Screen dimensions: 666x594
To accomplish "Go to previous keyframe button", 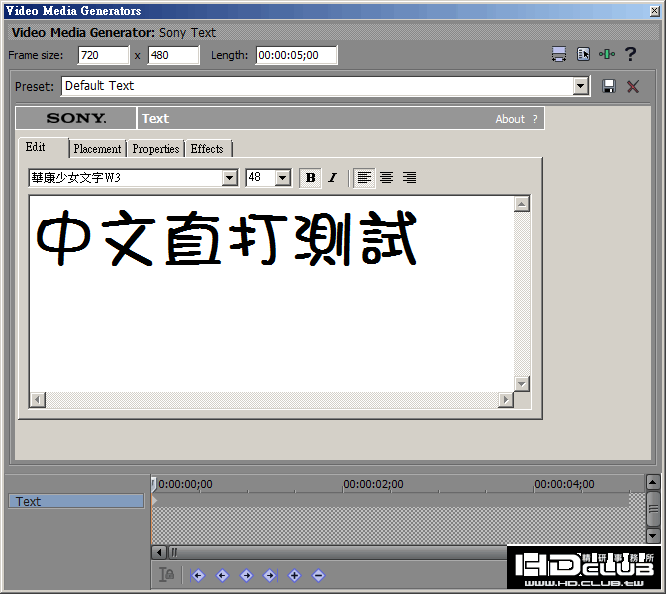I will click(222, 576).
